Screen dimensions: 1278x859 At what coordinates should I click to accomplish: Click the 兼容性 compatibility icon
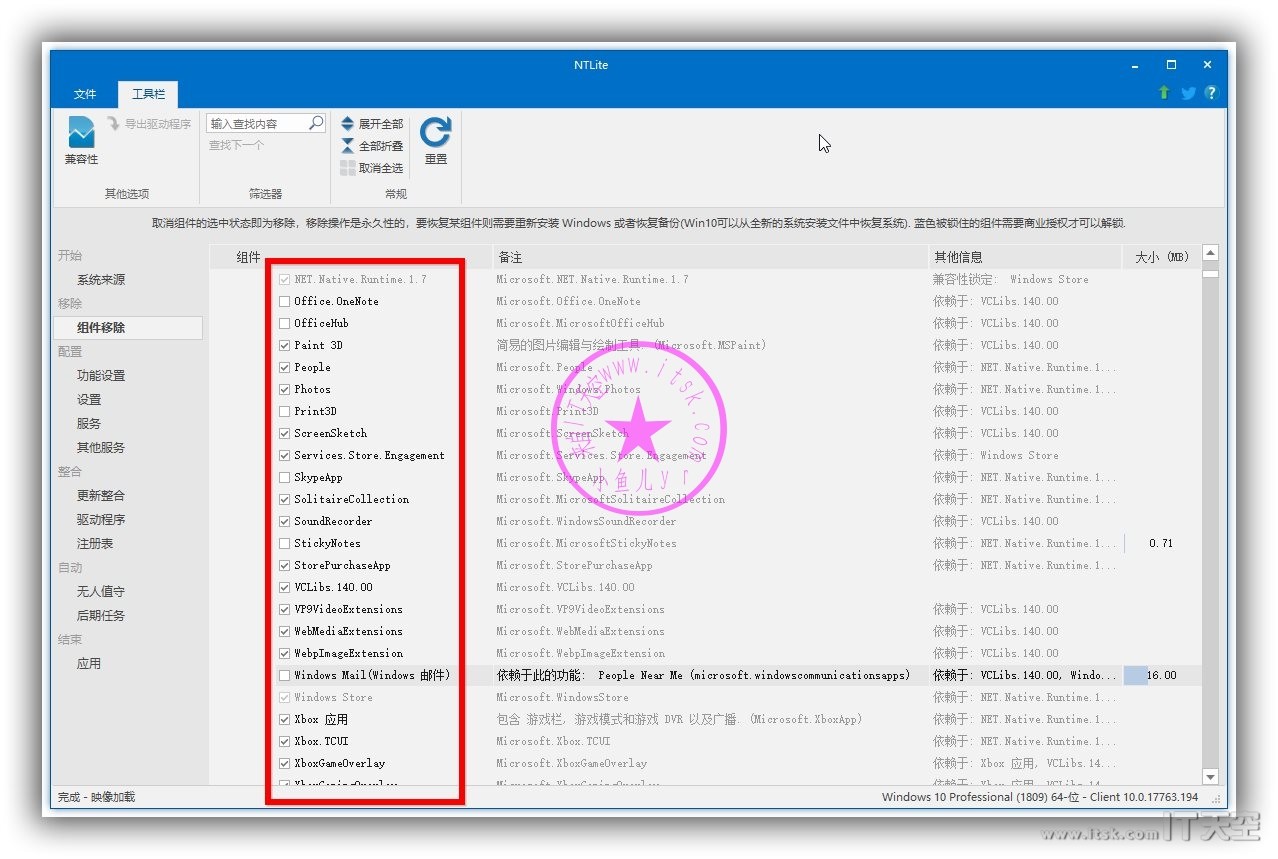click(81, 132)
